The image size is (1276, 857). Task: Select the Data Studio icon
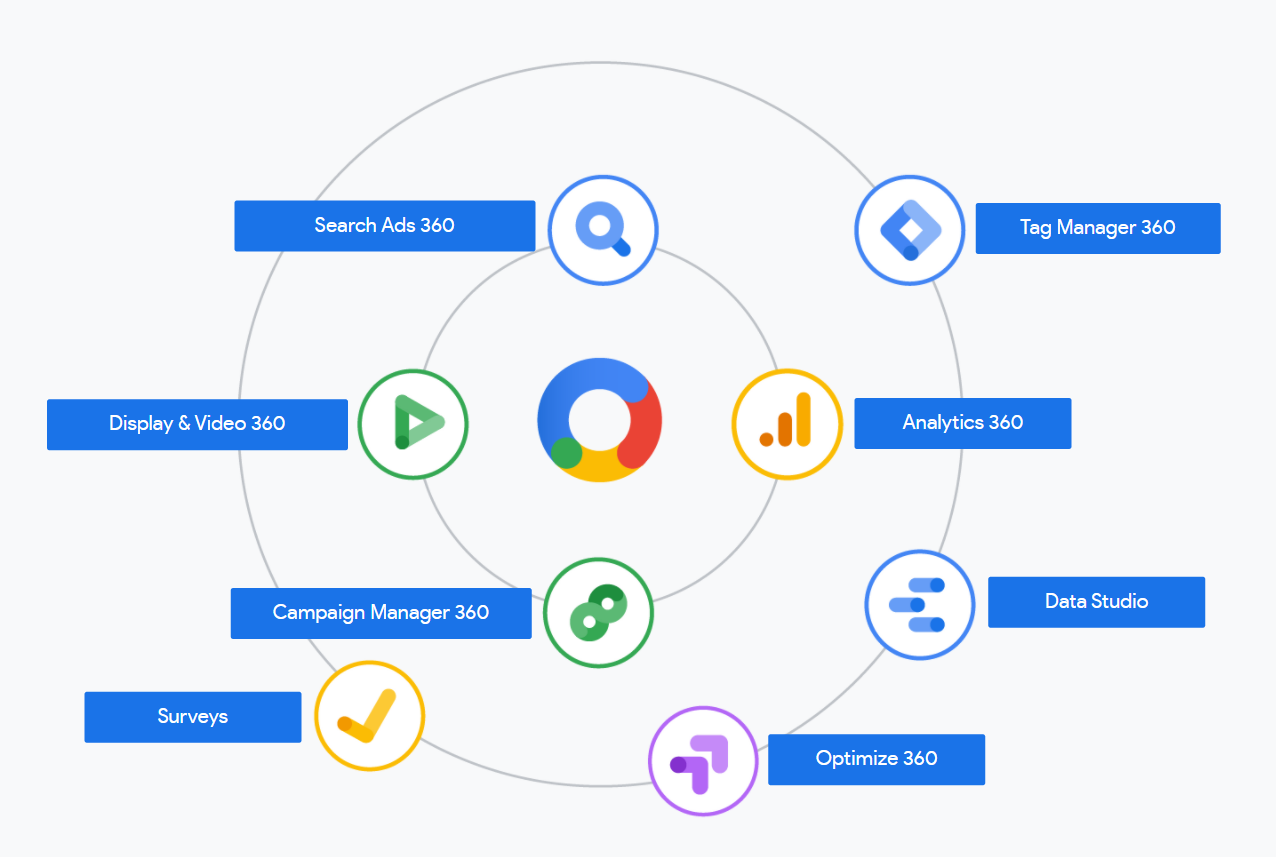click(919, 604)
